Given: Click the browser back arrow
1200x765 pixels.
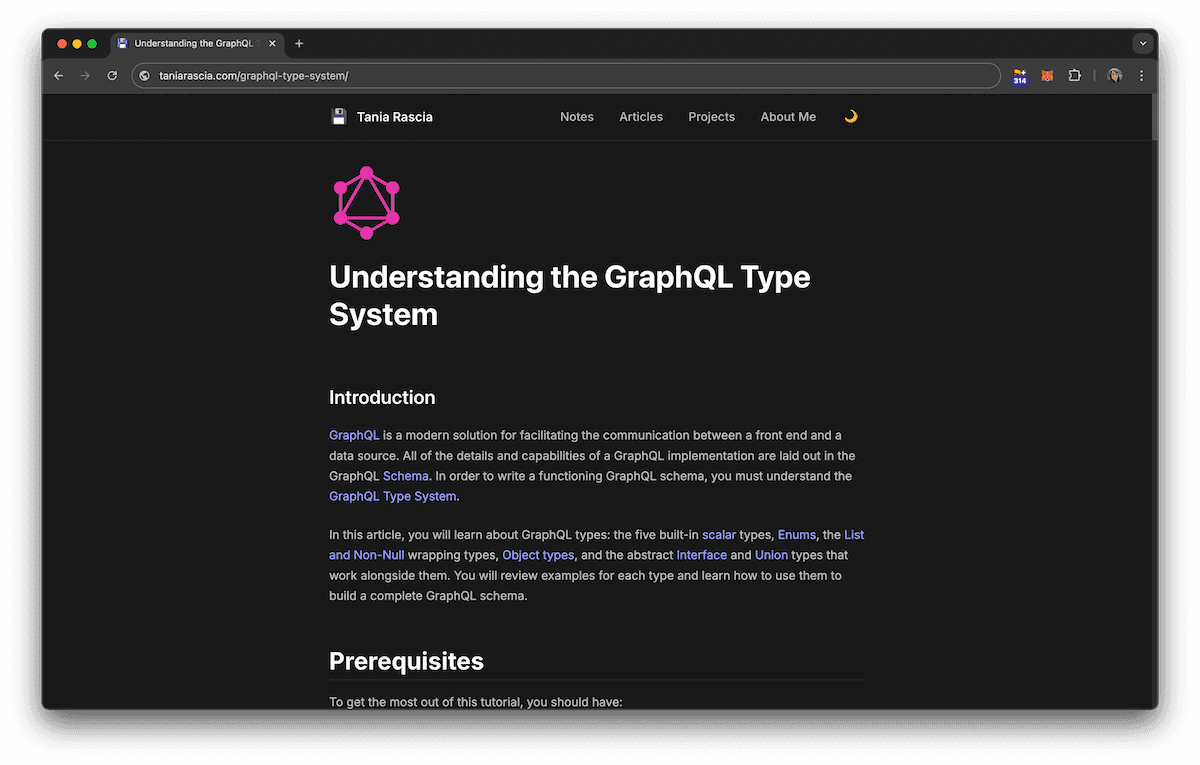Looking at the screenshot, I should click(58, 76).
